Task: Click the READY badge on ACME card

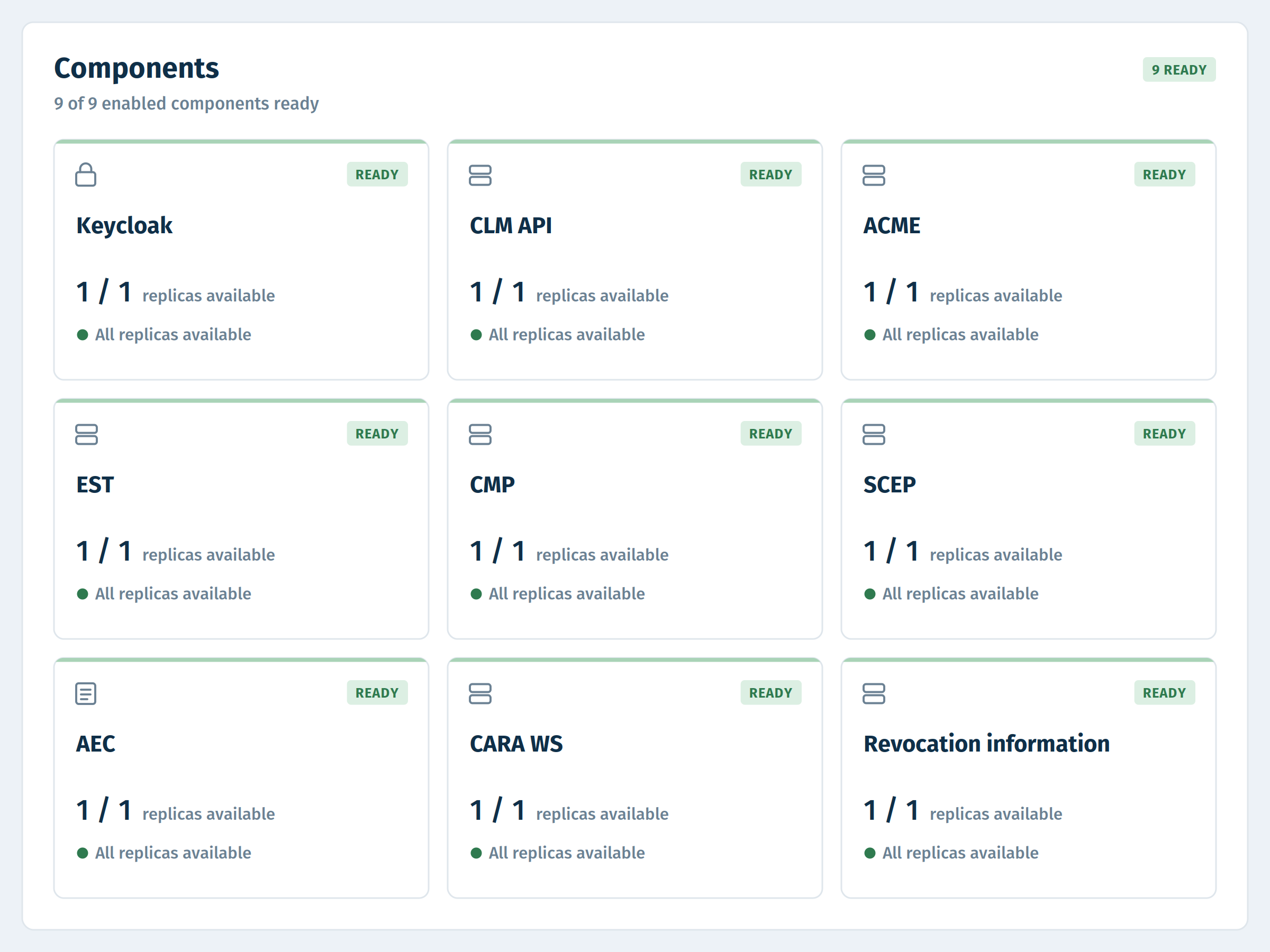Action: pyautogui.click(x=1164, y=175)
